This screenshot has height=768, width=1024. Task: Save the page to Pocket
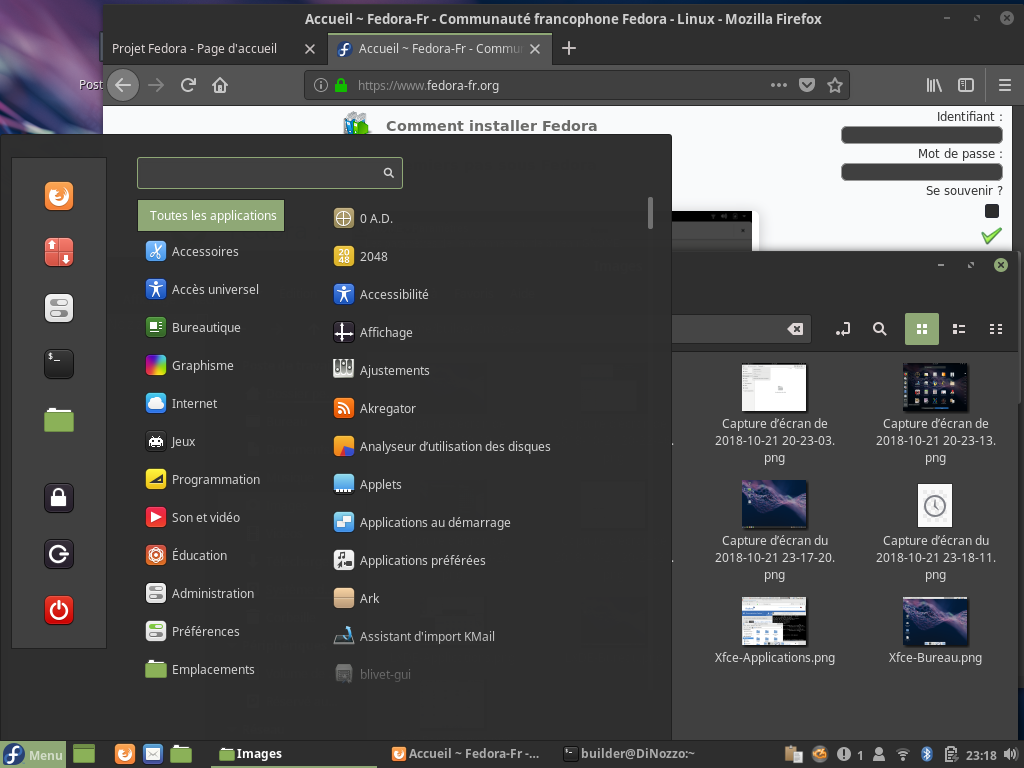807,85
